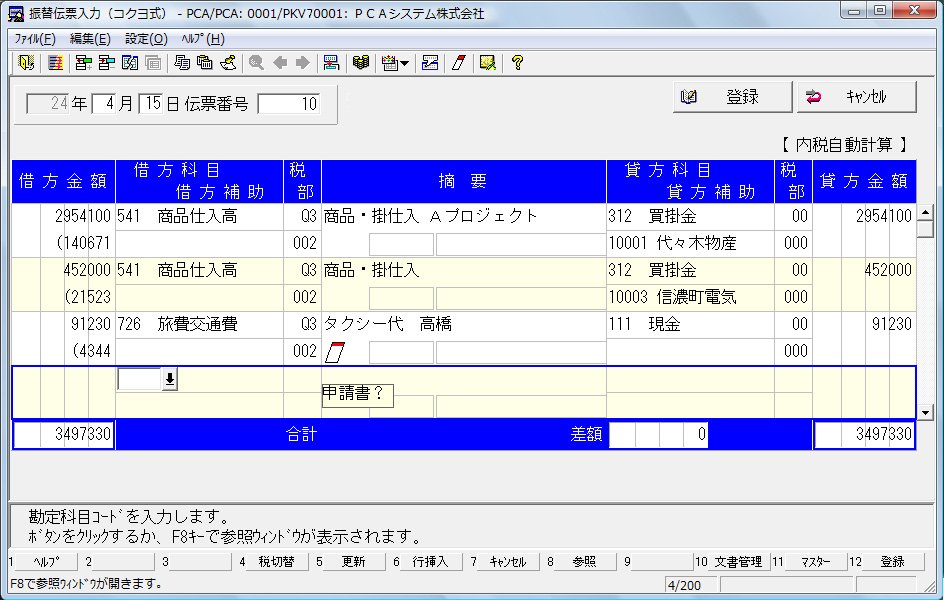
Task: Expand the debit account code dropdown
Action: 170,379
